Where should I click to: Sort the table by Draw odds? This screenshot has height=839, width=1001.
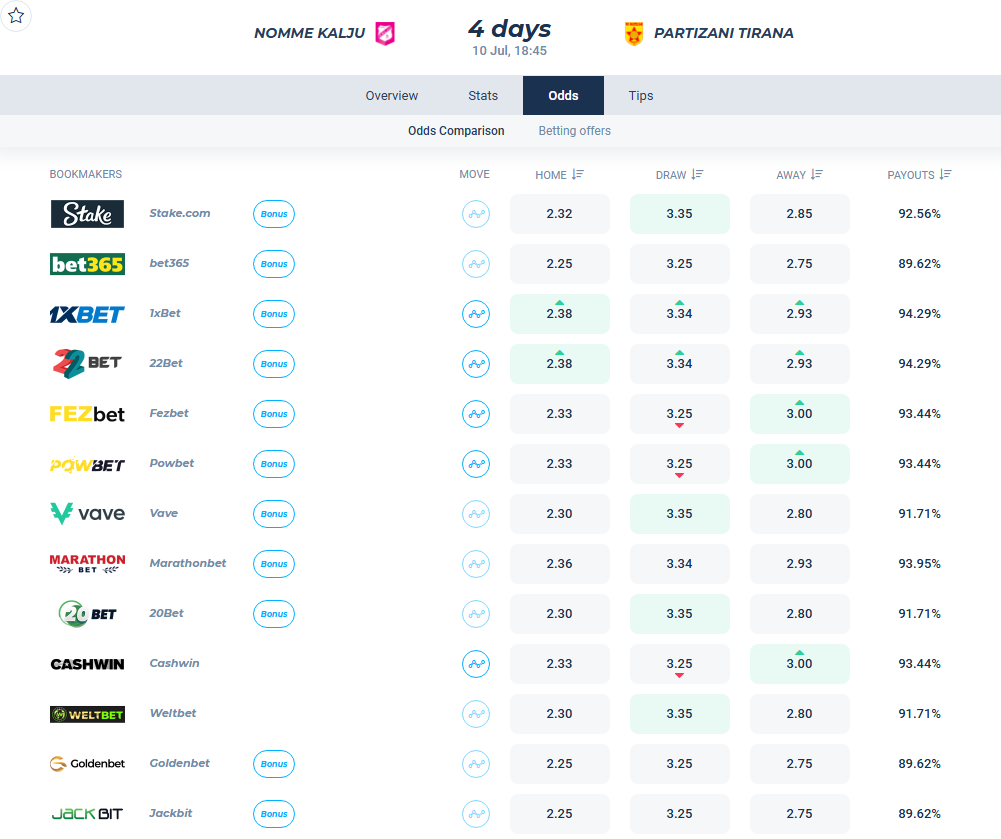pyautogui.click(x=679, y=174)
